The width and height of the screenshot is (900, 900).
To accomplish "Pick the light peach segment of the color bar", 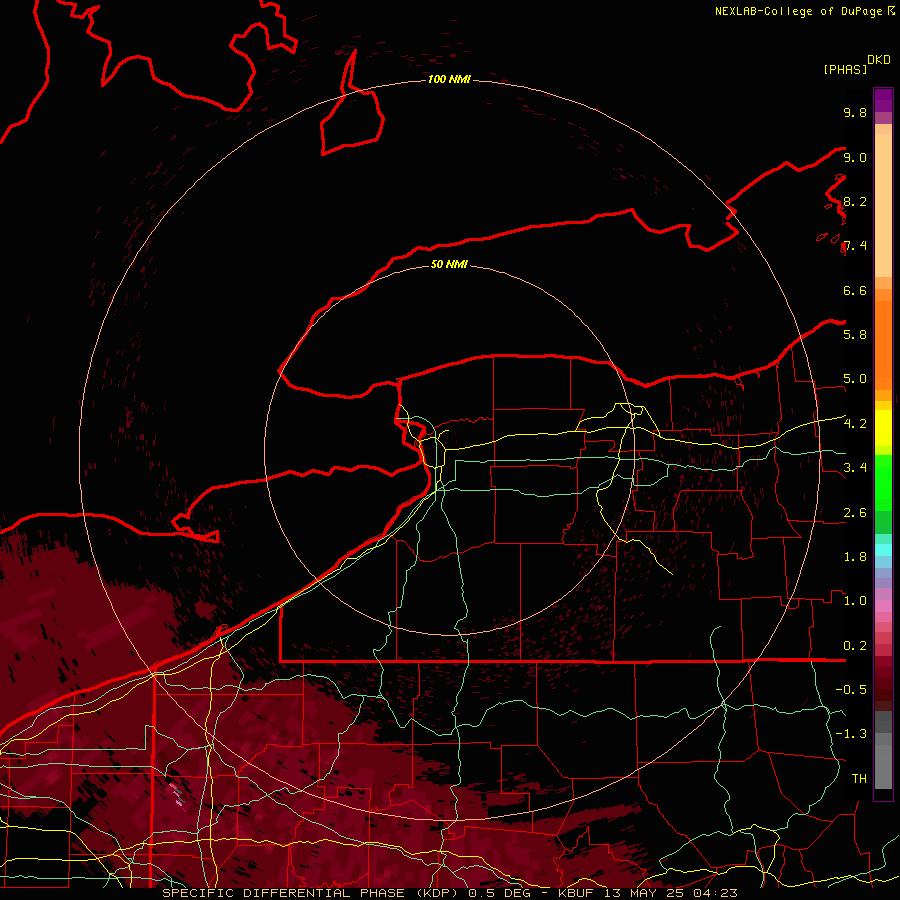I will pyautogui.click(x=883, y=205).
